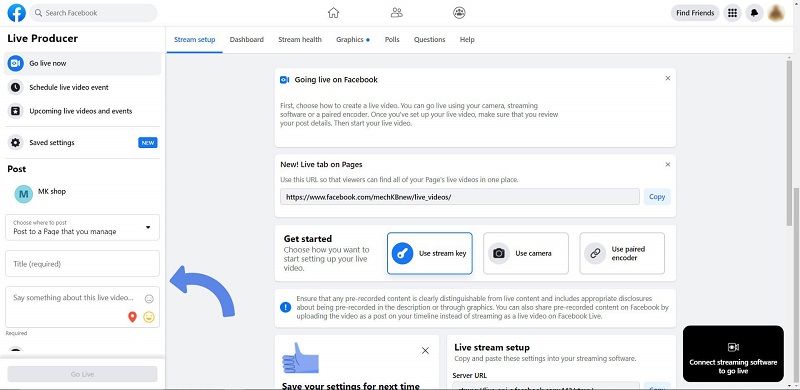Open the account profile avatar

(x=776, y=13)
